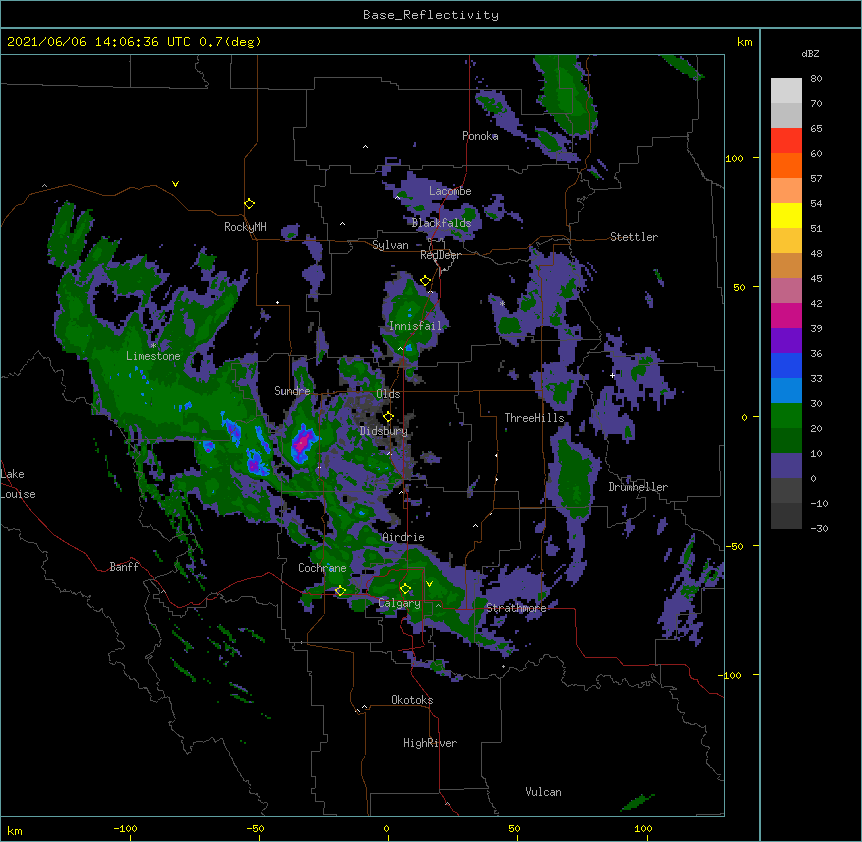Image resolution: width=862 pixels, height=842 pixels.
Task: Select the asterisk marker above Limestone label
Action: pos(153,346)
